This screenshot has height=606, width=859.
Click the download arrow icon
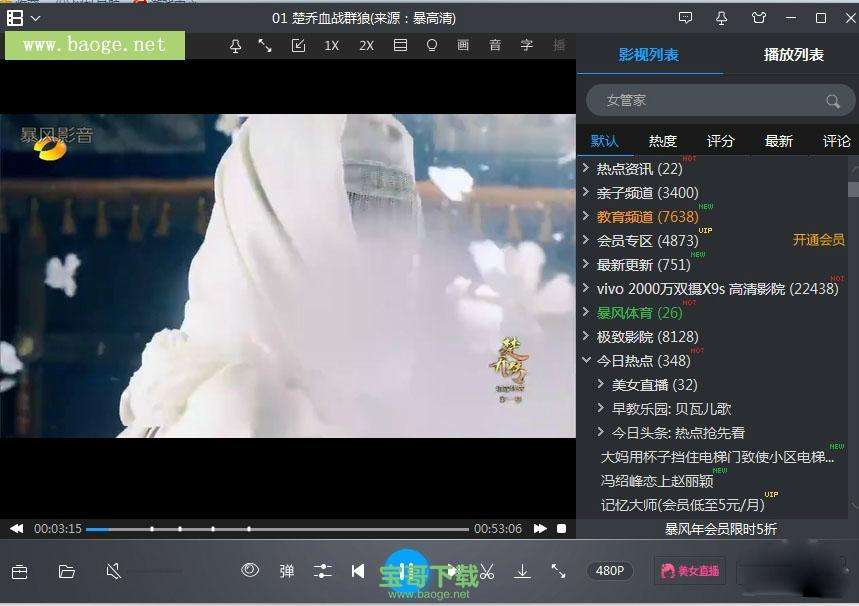click(x=522, y=571)
